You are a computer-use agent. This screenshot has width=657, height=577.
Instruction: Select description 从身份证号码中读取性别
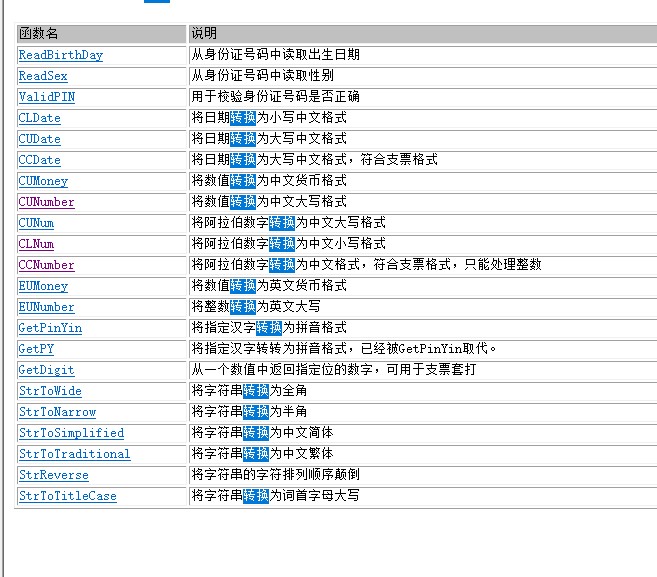coord(263,75)
